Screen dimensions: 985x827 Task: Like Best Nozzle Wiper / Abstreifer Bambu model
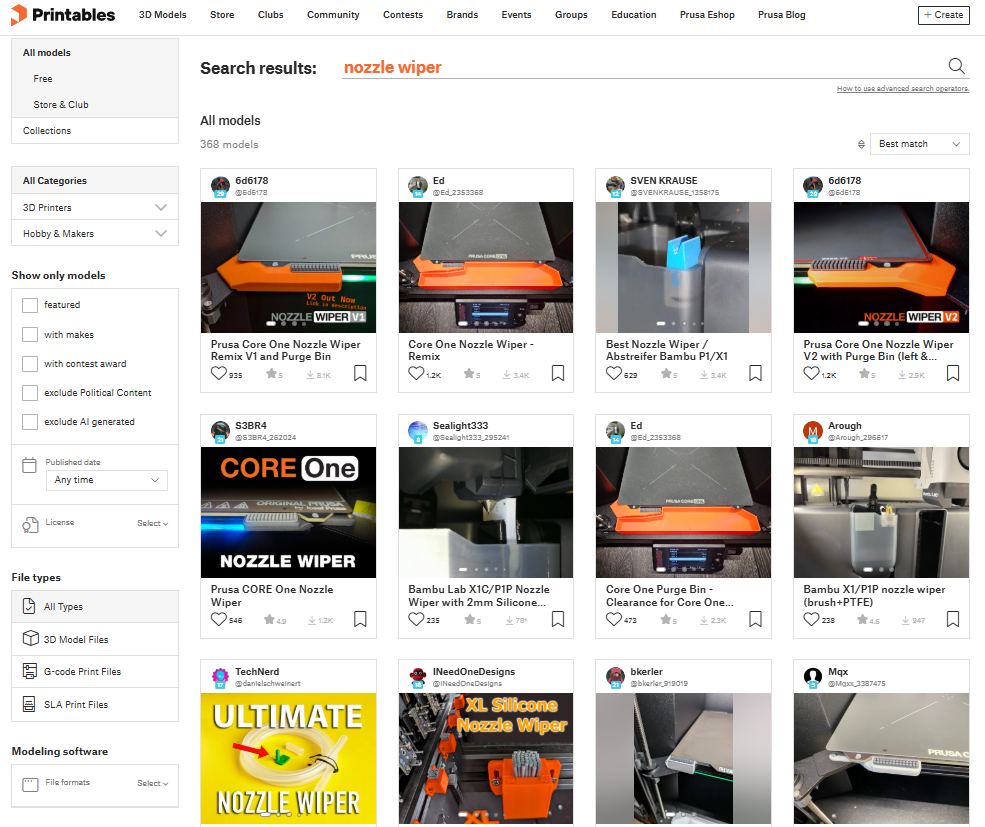tap(614, 373)
